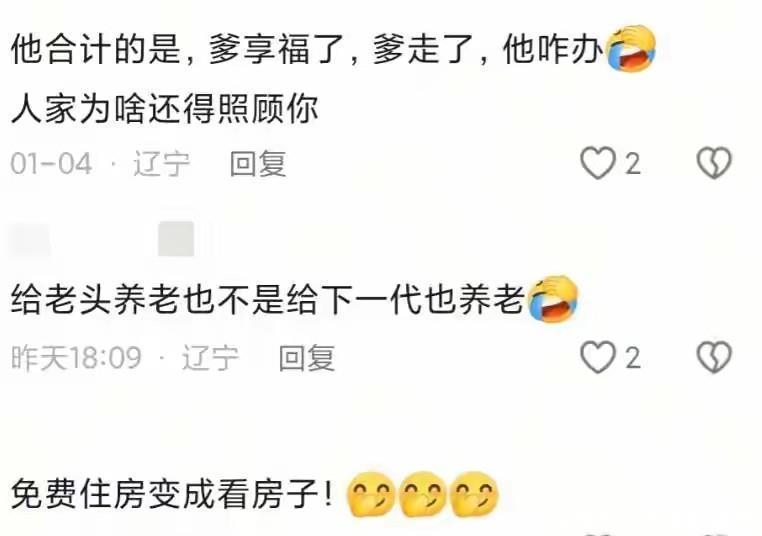Tap the last covering-mouth emoji in the row
The height and width of the screenshot is (536, 762).
click(474, 495)
